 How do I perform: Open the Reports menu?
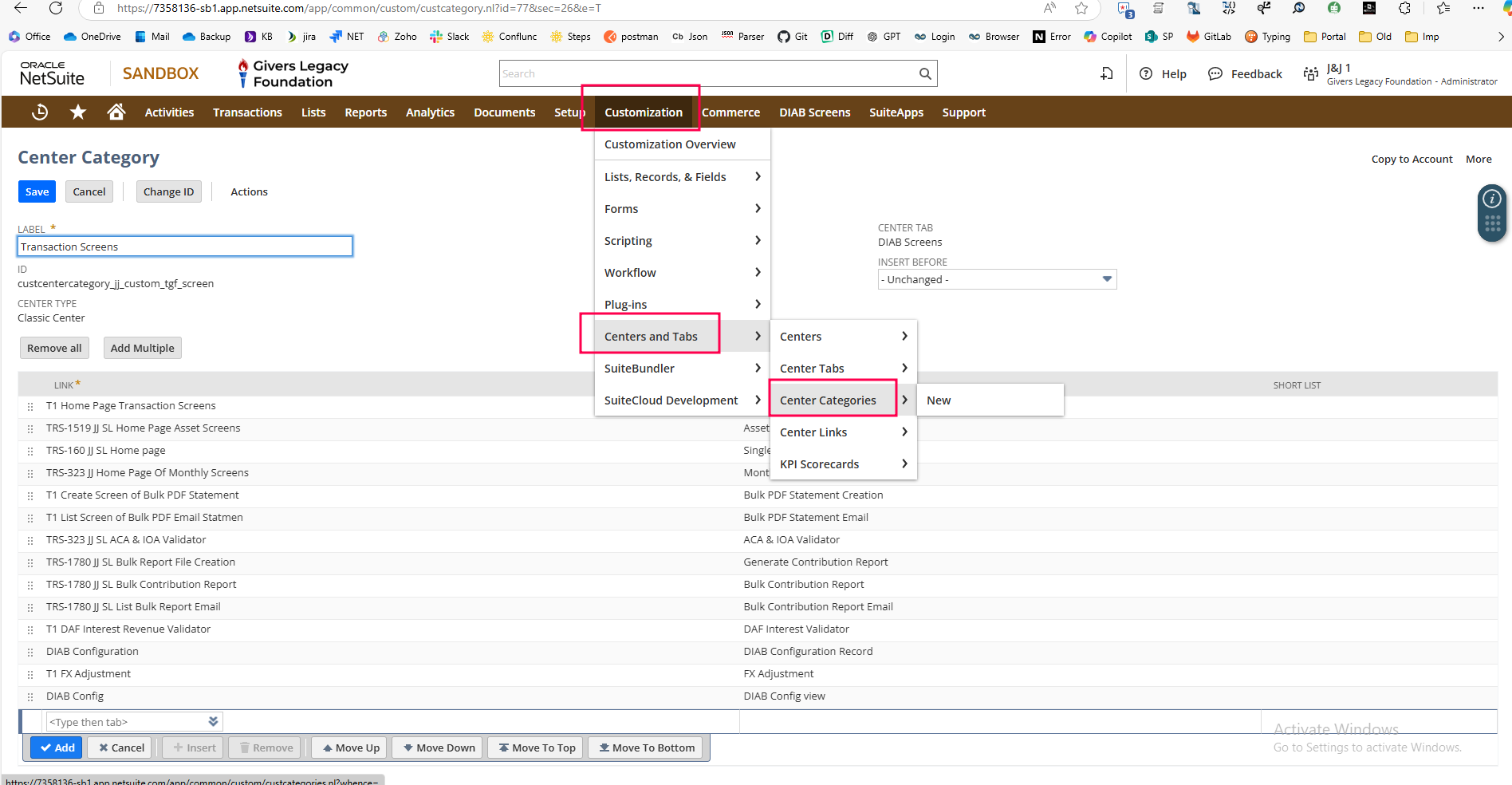point(365,112)
